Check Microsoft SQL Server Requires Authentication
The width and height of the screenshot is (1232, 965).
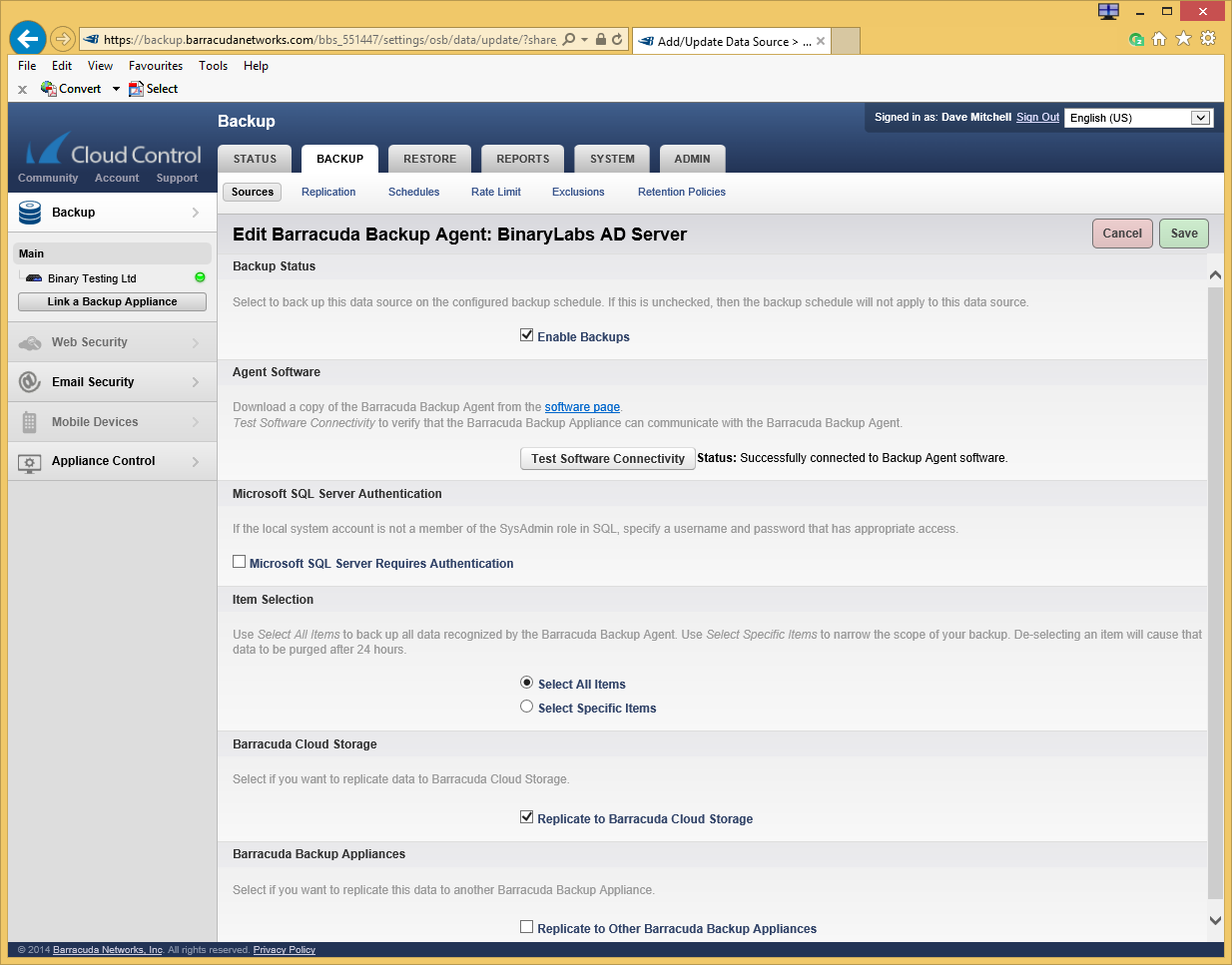pos(239,562)
